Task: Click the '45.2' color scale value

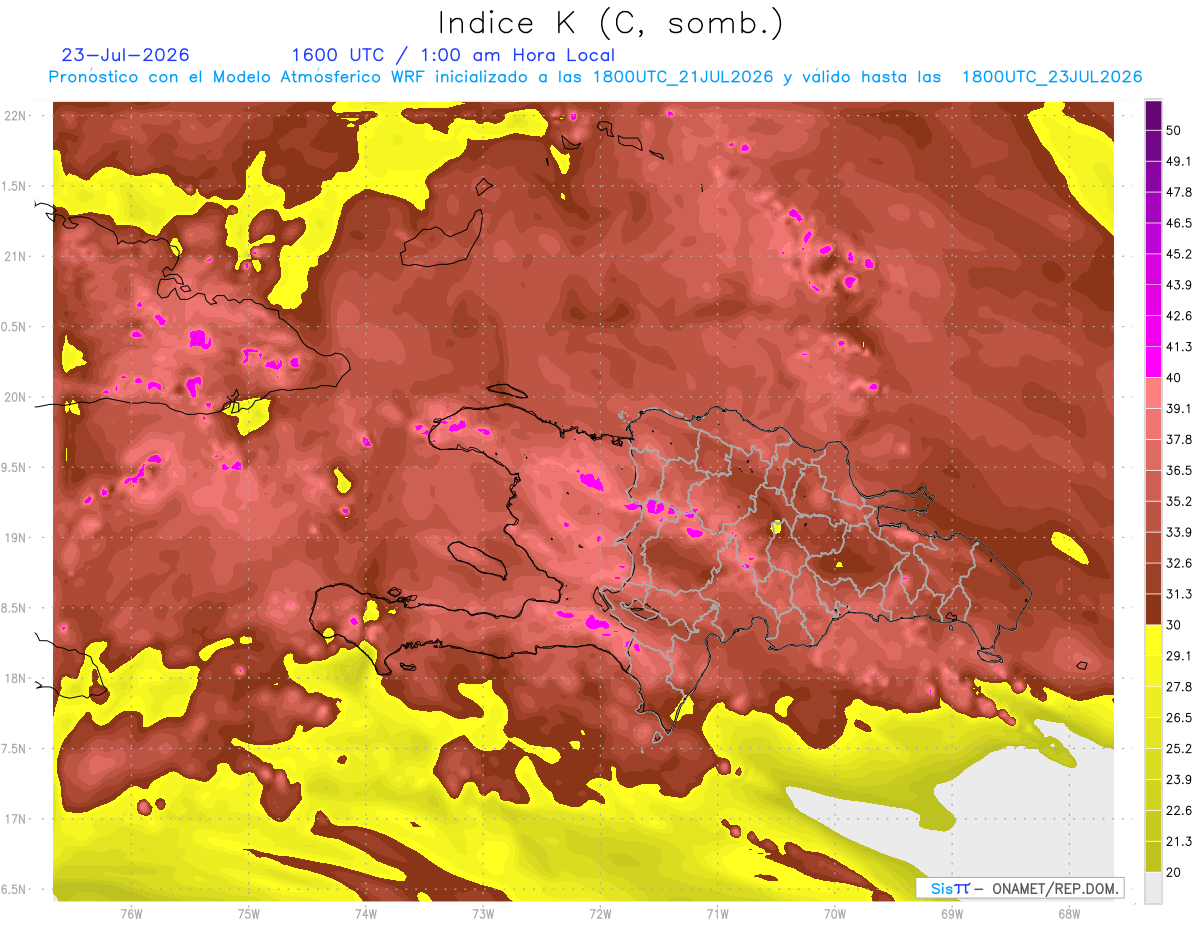Action: click(x=1179, y=254)
